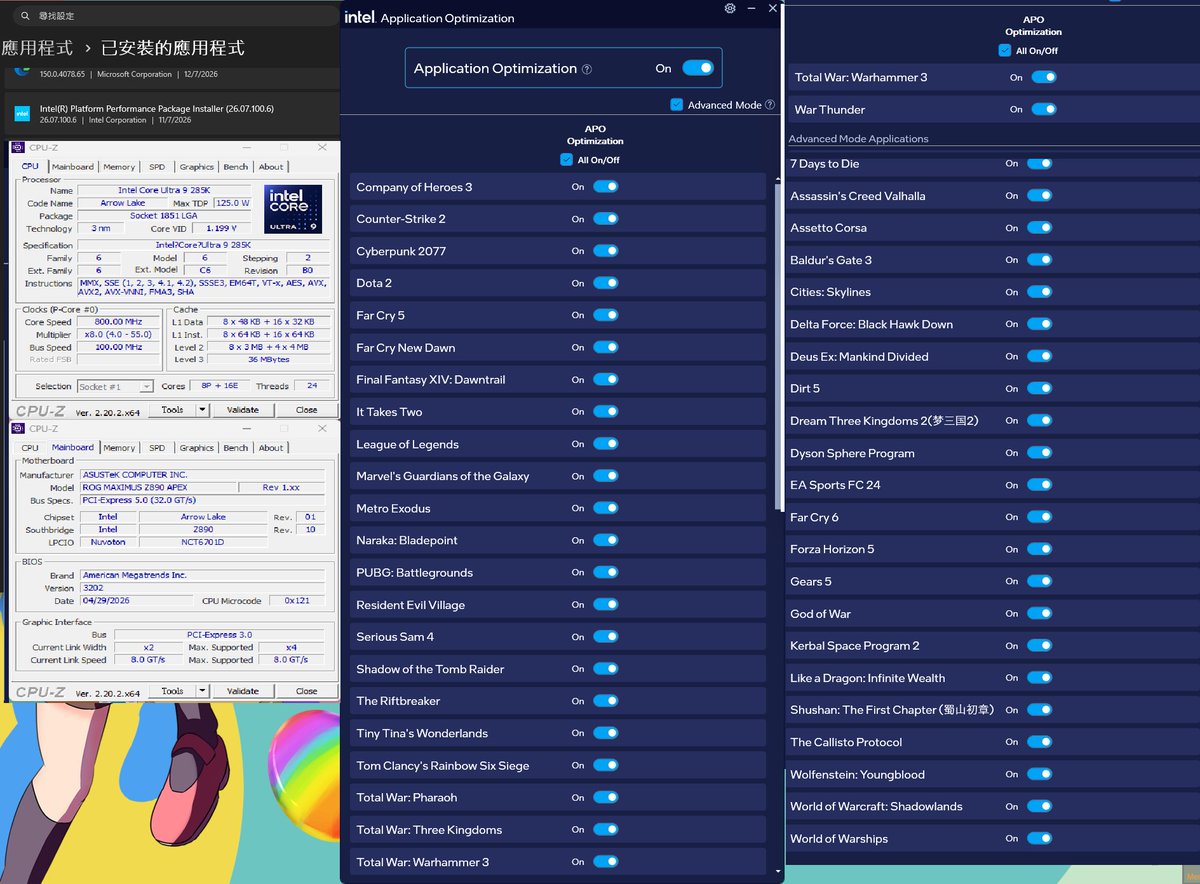Click Validate in lower CPU-Z window
Image resolution: width=1200 pixels, height=884 pixels.
coord(243,690)
